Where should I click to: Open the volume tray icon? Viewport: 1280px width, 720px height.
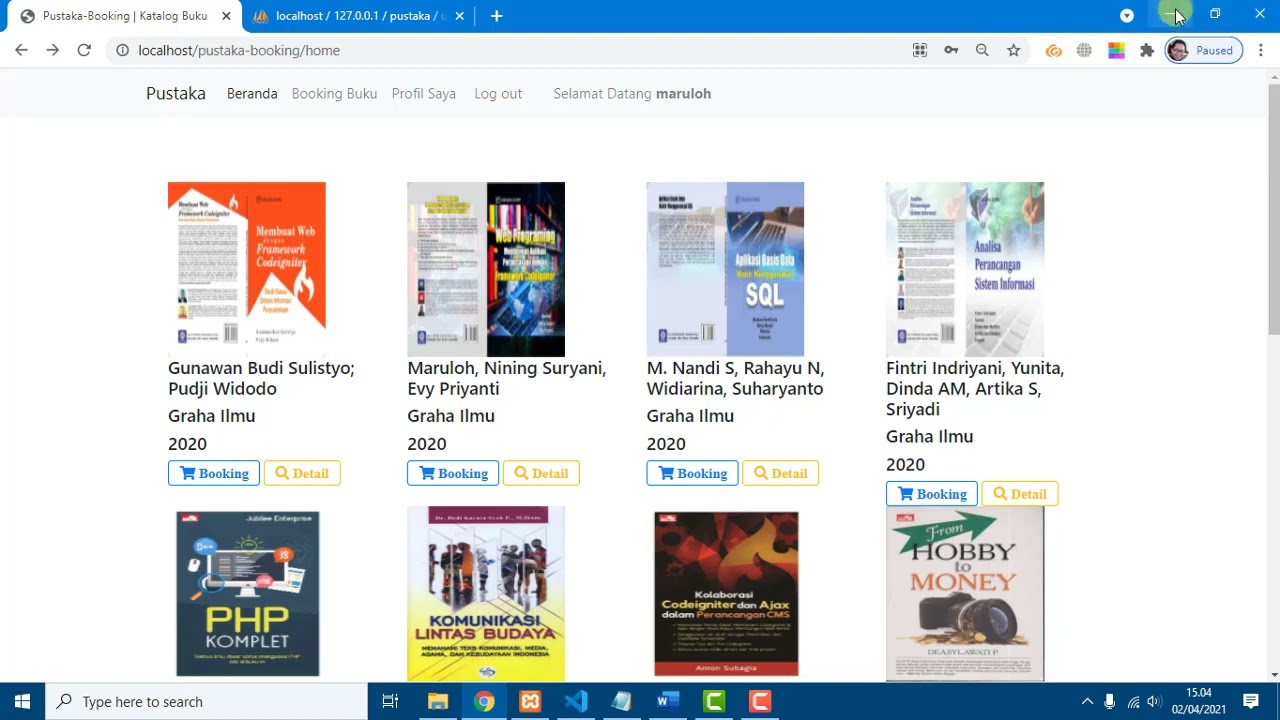point(1155,701)
